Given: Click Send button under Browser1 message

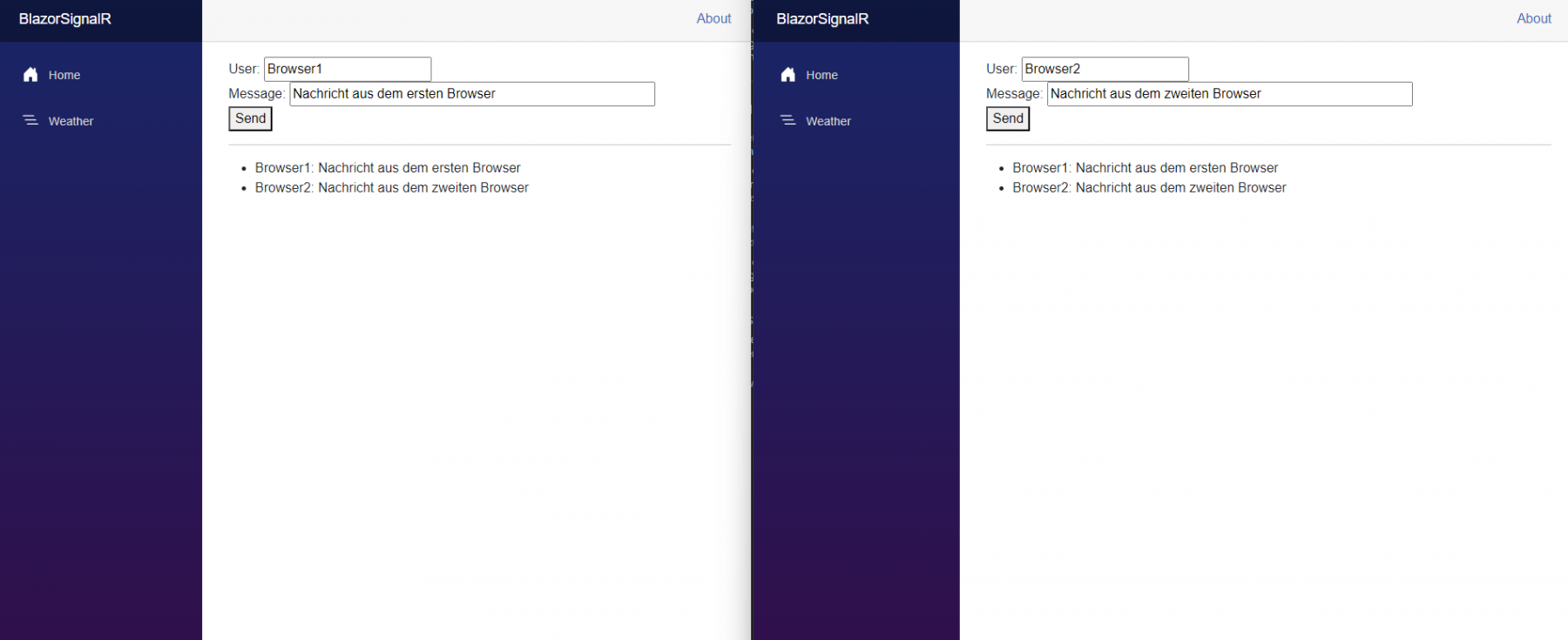Looking at the screenshot, I should [x=251, y=118].
